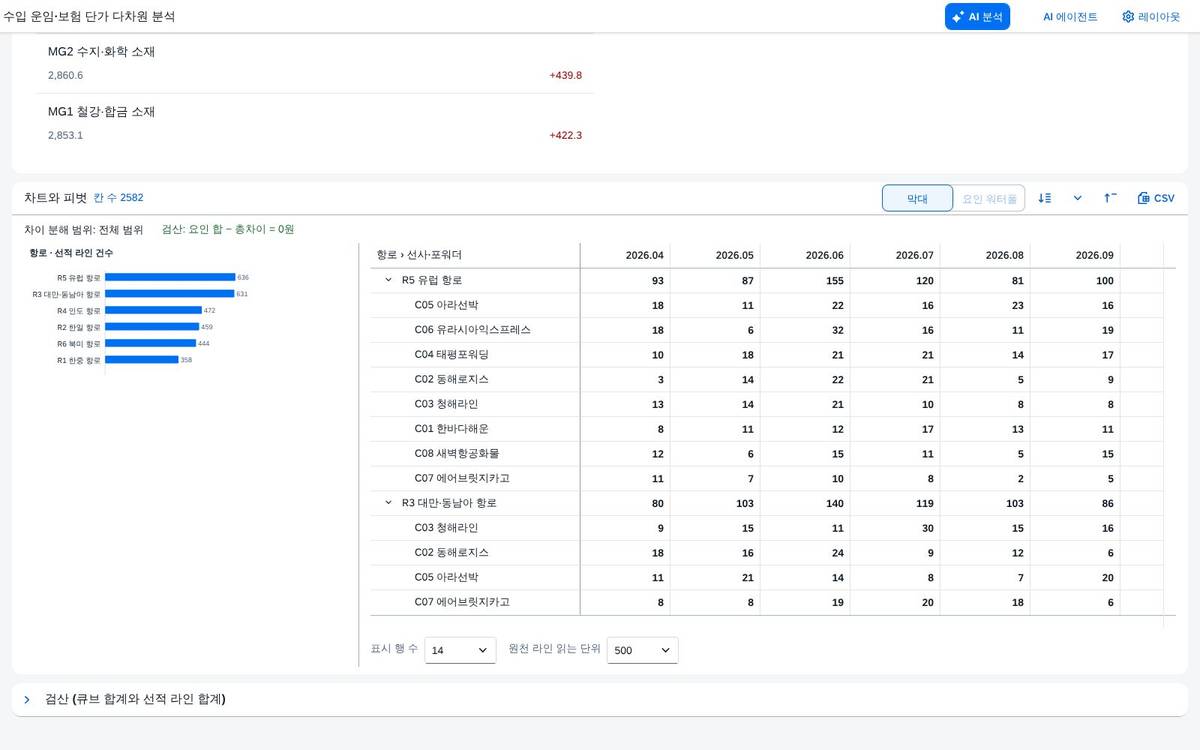Select the 2026.07 column header
Image resolution: width=1200 pixels, height=750 pixels.
click(895, 255)
